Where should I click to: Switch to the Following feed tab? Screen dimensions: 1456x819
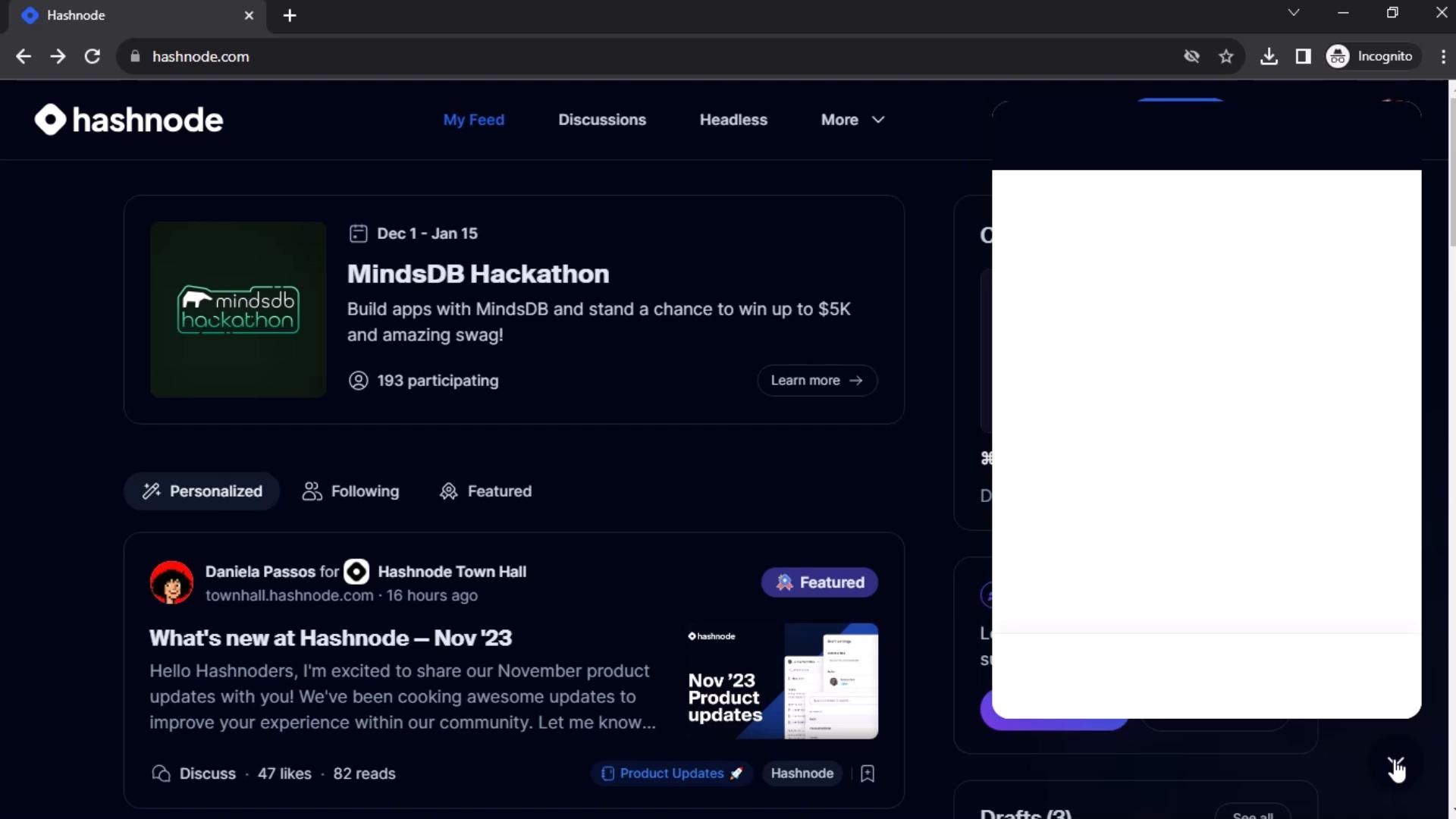tap(350, 491)
